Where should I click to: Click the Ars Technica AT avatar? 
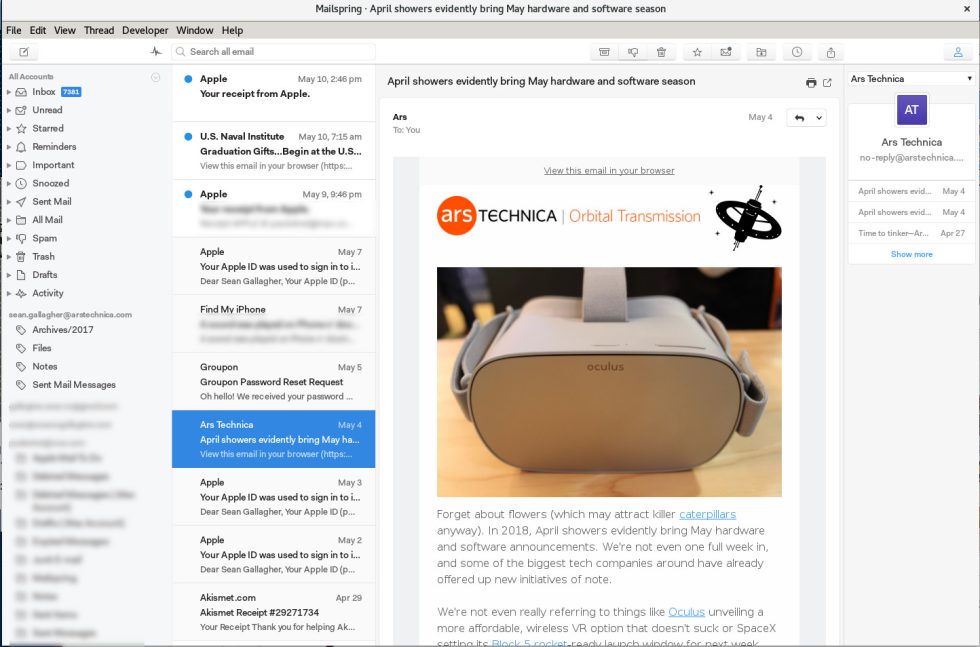(x=911, y=110)
